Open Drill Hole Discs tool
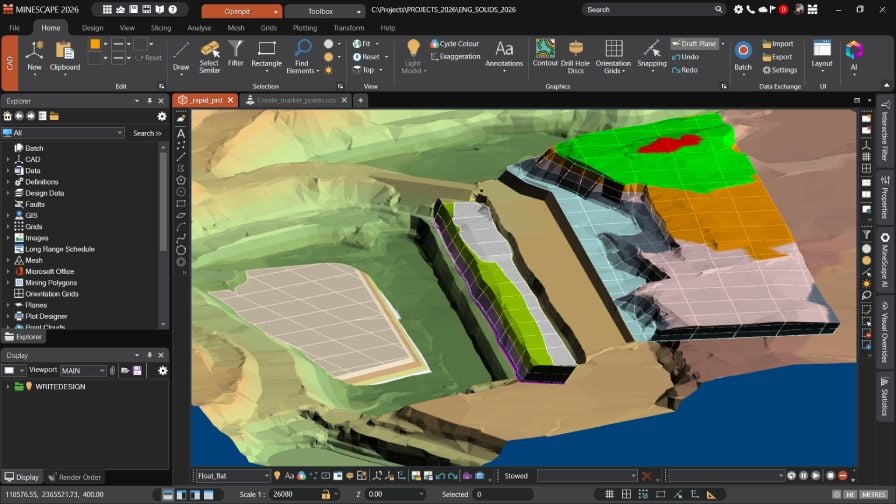 (x=575, y=57)
